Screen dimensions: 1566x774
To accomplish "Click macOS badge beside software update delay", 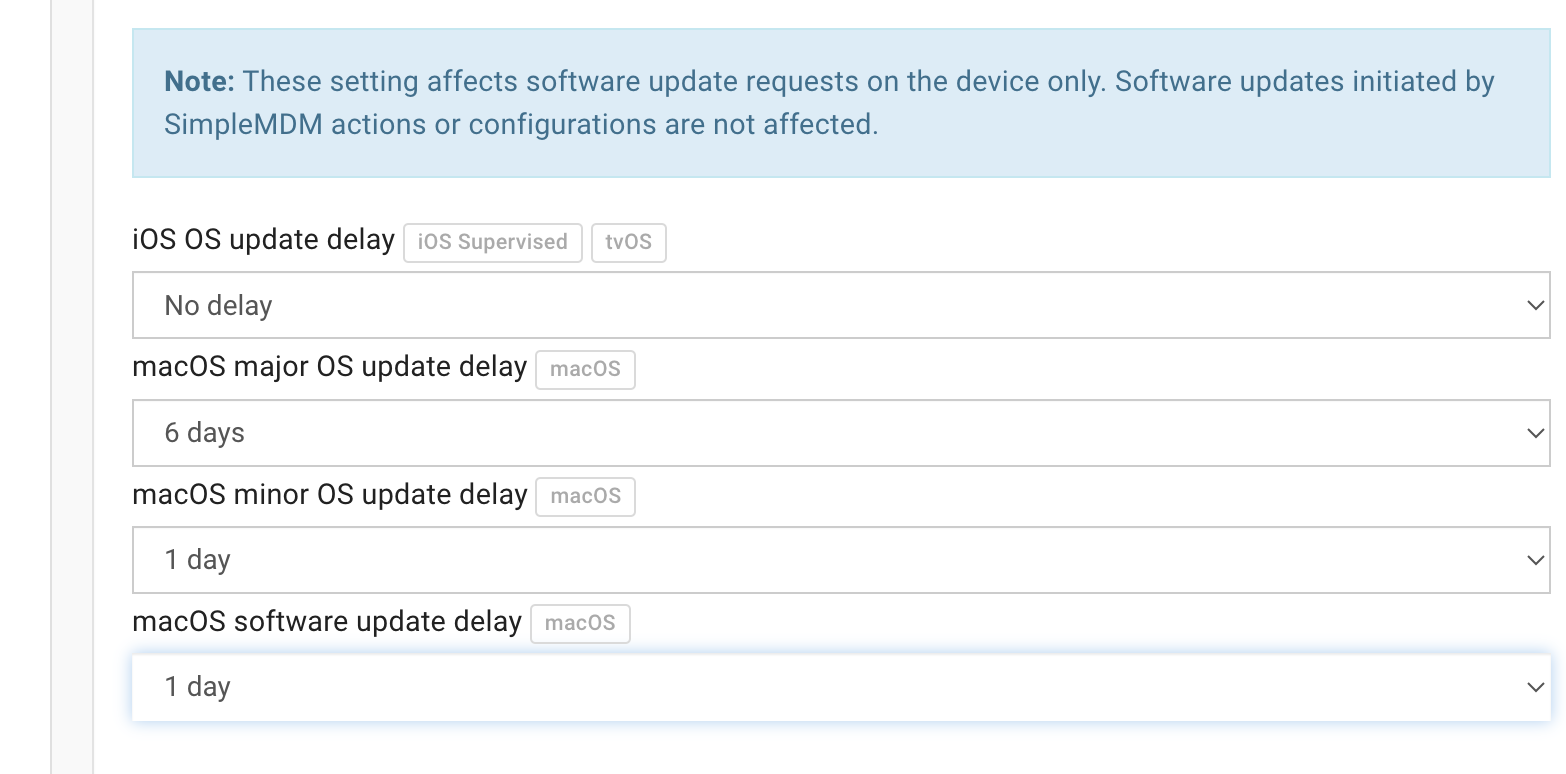I will pos(580,624).
